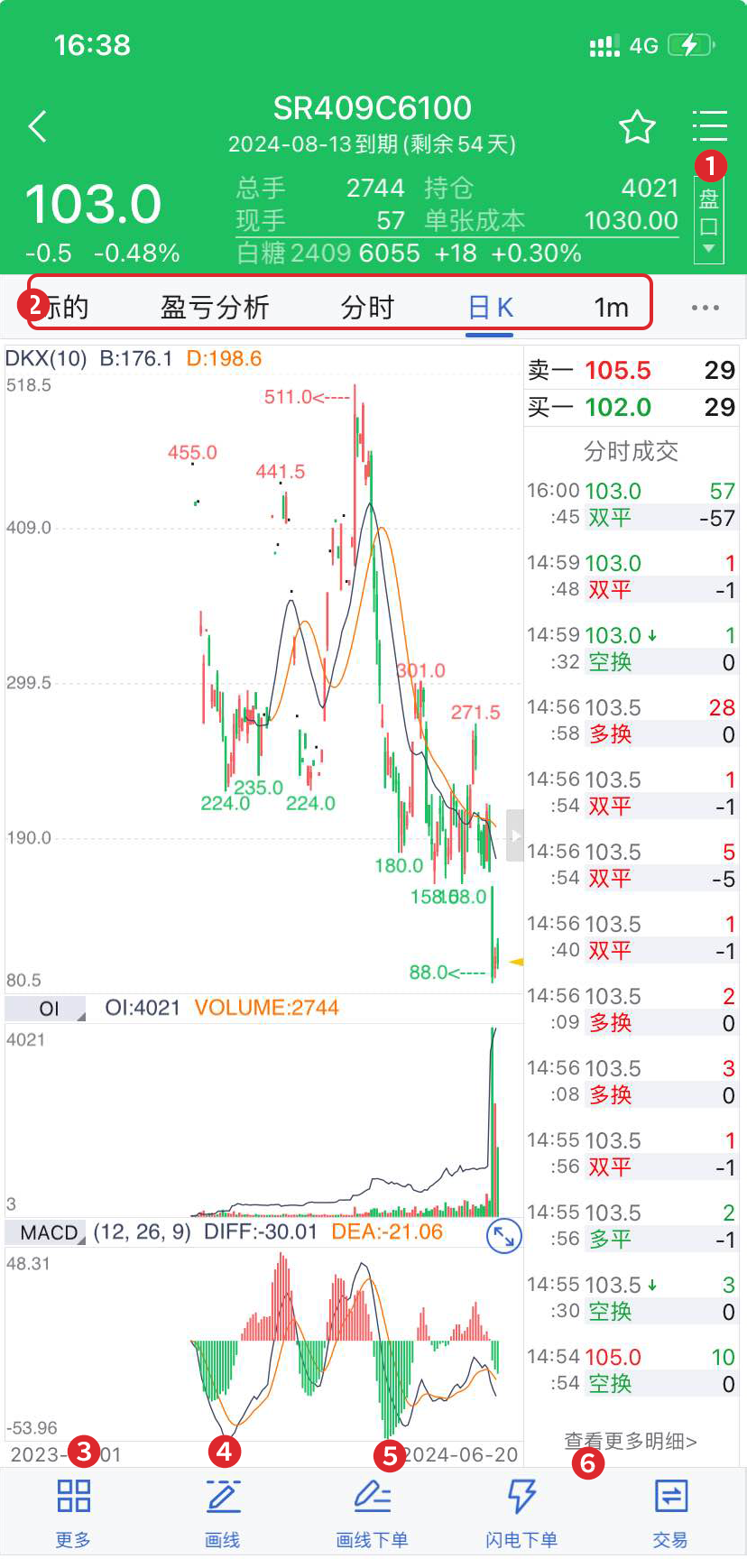The width and height of the screenshot is (747, 1568).
Task: Switch to the 分时 tab
Action: point(367,308)
